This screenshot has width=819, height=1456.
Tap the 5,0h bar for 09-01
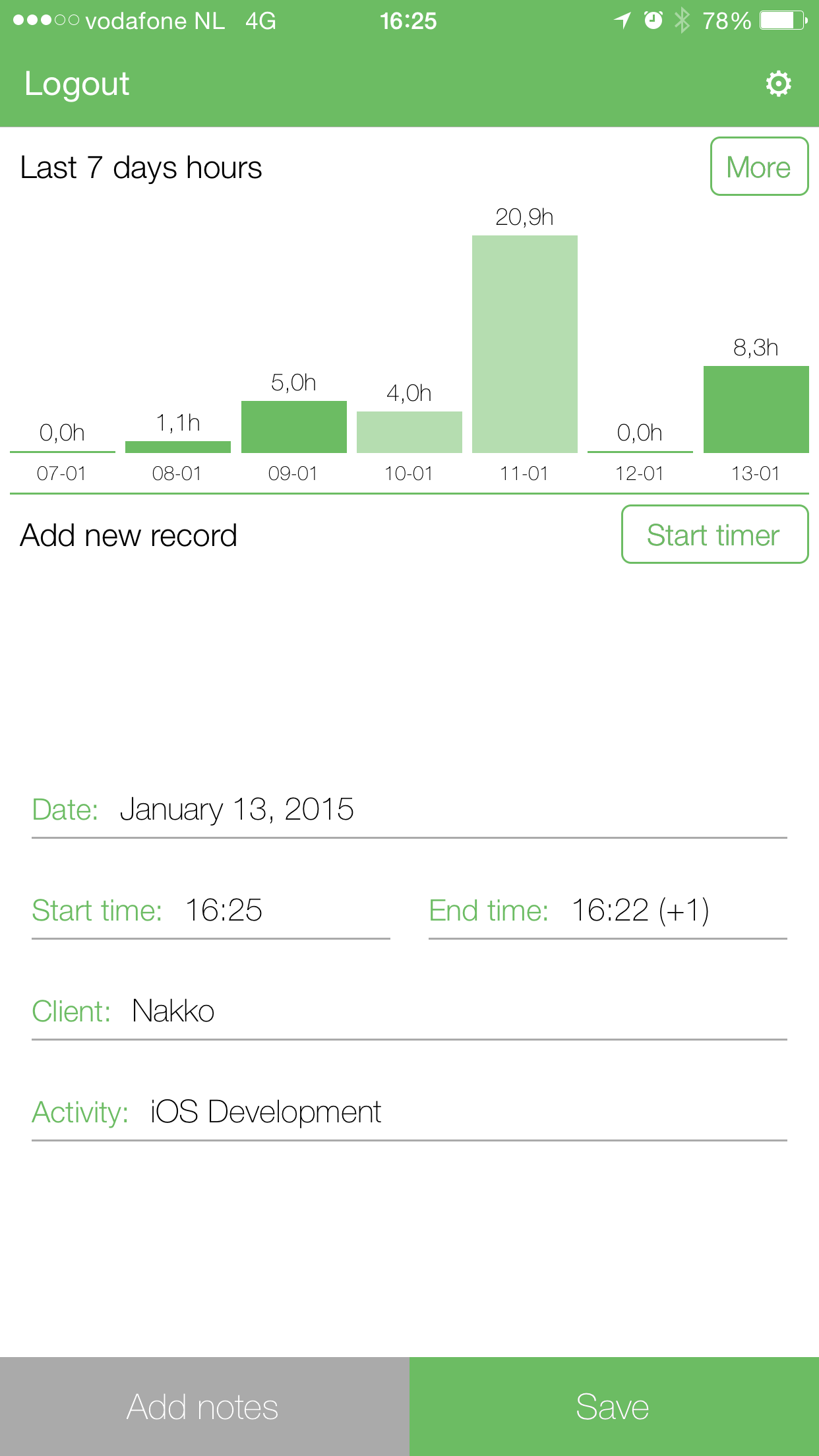293,427
